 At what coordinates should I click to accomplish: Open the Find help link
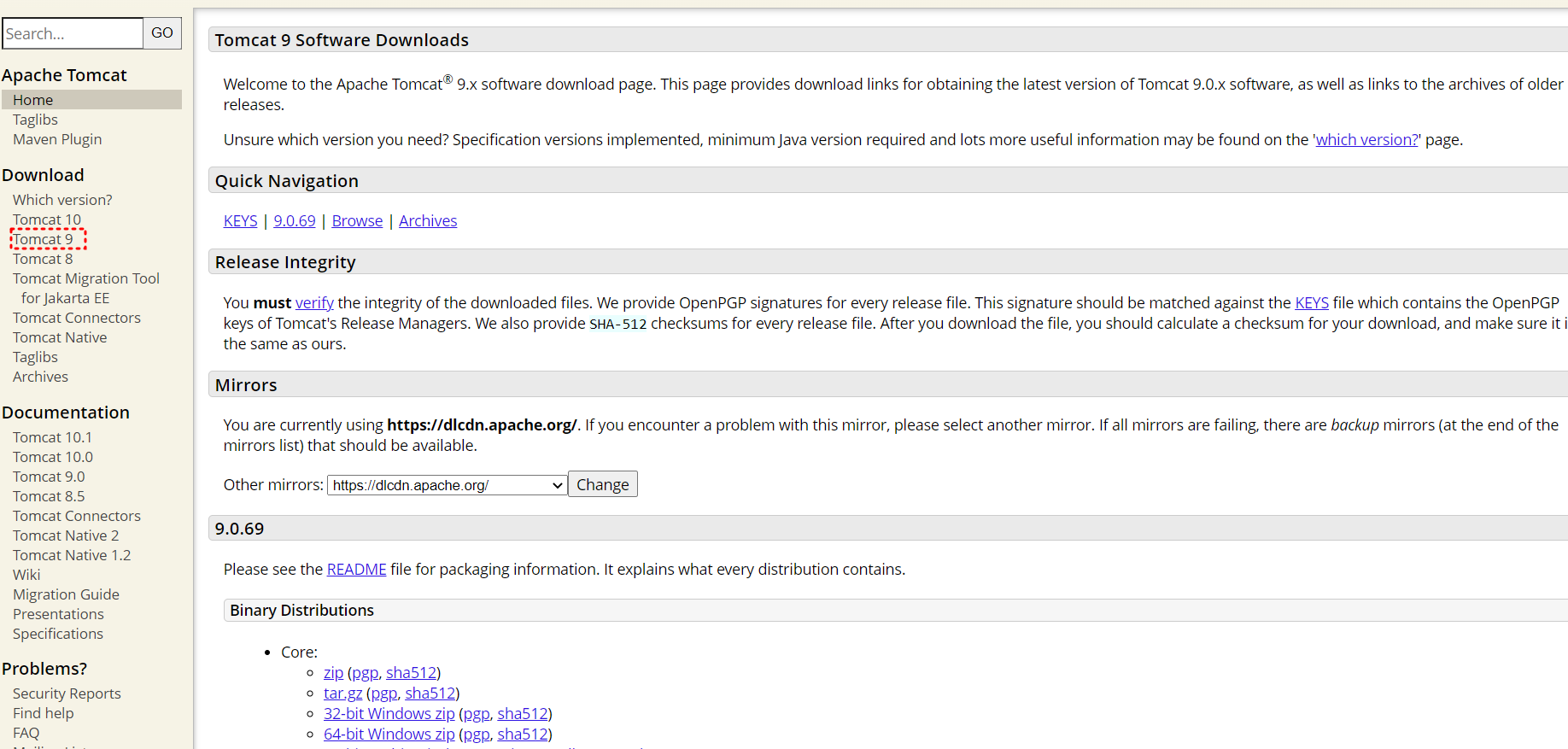click(43, 713)
